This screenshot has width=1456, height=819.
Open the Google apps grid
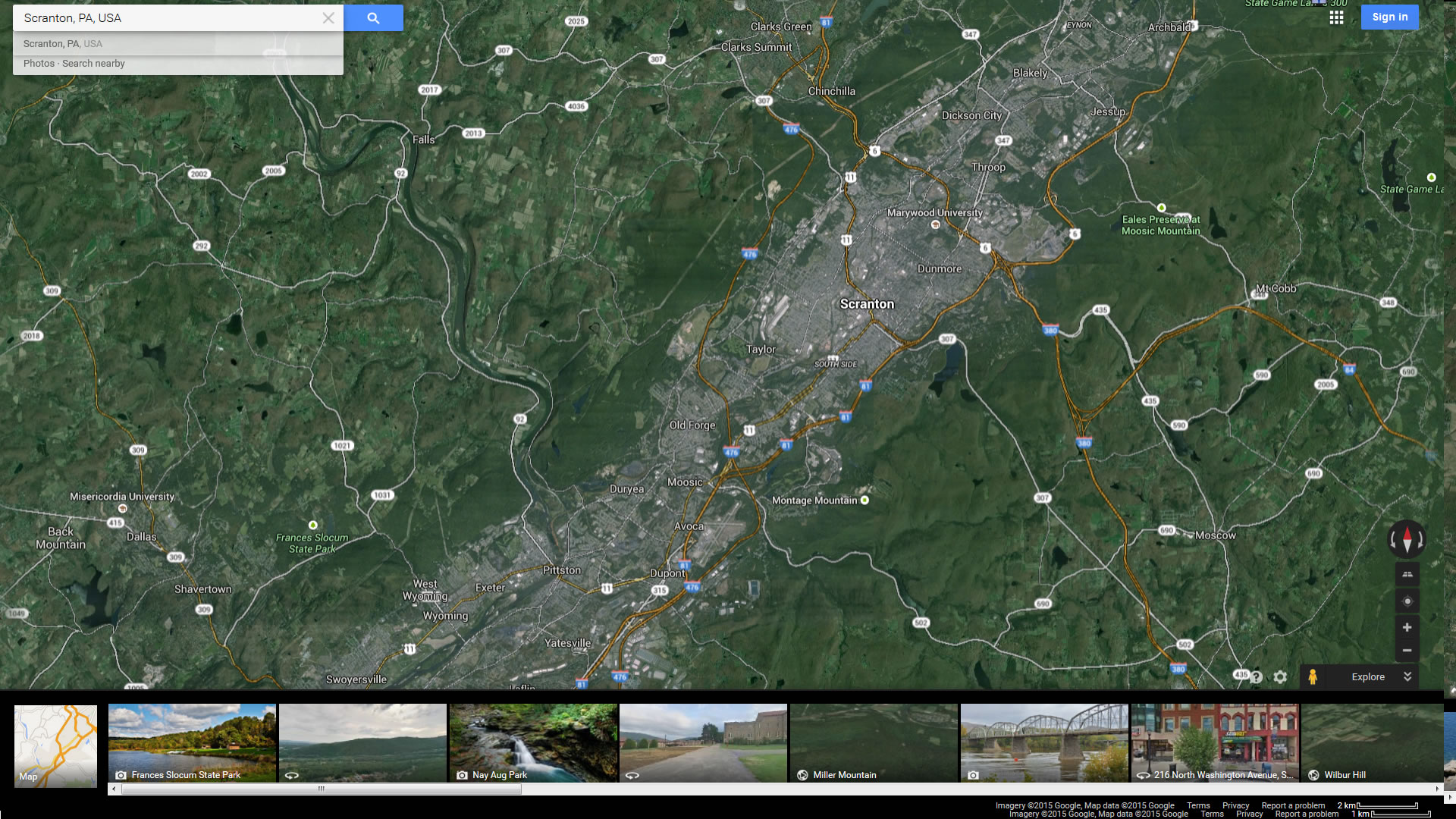(x=1336, y=17)
